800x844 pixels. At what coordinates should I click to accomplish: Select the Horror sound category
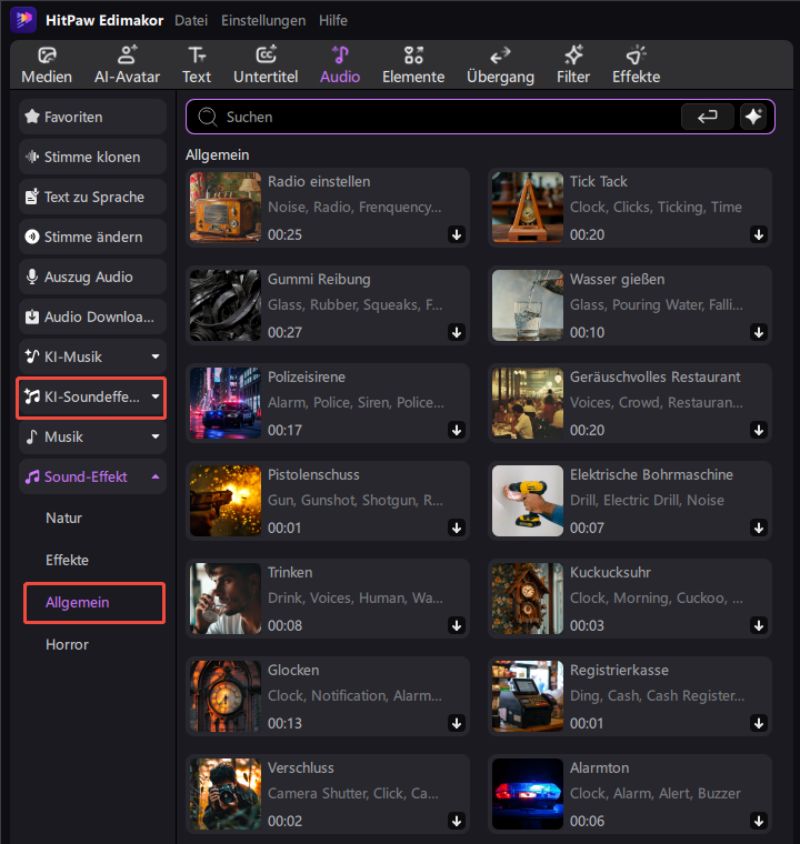pos(67,644)
